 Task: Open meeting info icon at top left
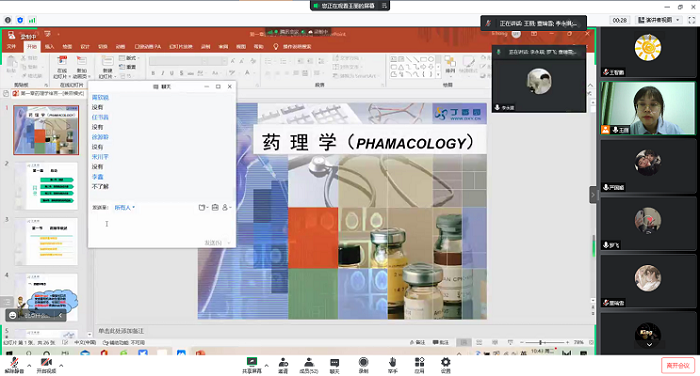8,20
